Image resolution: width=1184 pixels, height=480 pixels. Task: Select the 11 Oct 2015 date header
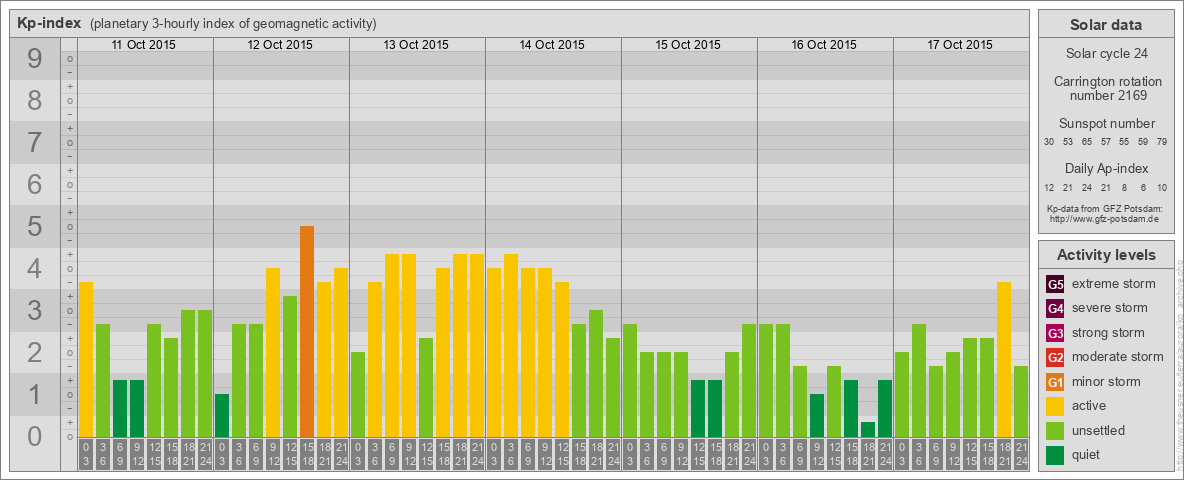(x=143, y=45)
